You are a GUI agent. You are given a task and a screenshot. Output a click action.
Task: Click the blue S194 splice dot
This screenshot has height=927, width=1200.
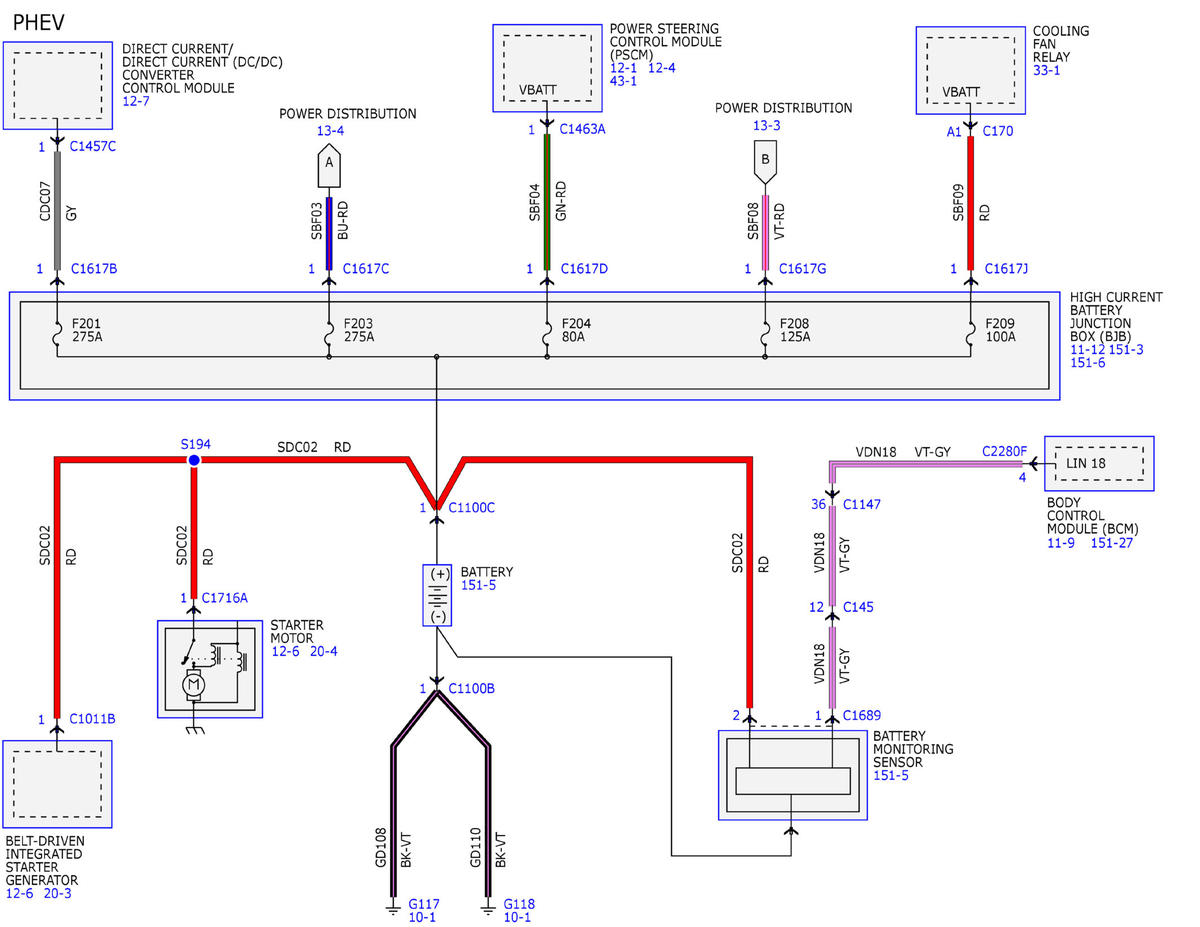(x=194, y=460)
